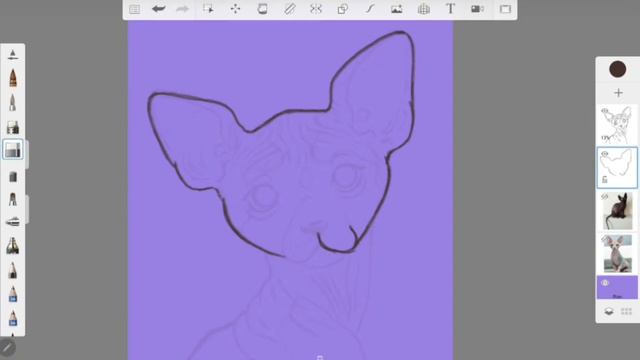
Task: Open the Draw shapes tool
Action: 343,9
